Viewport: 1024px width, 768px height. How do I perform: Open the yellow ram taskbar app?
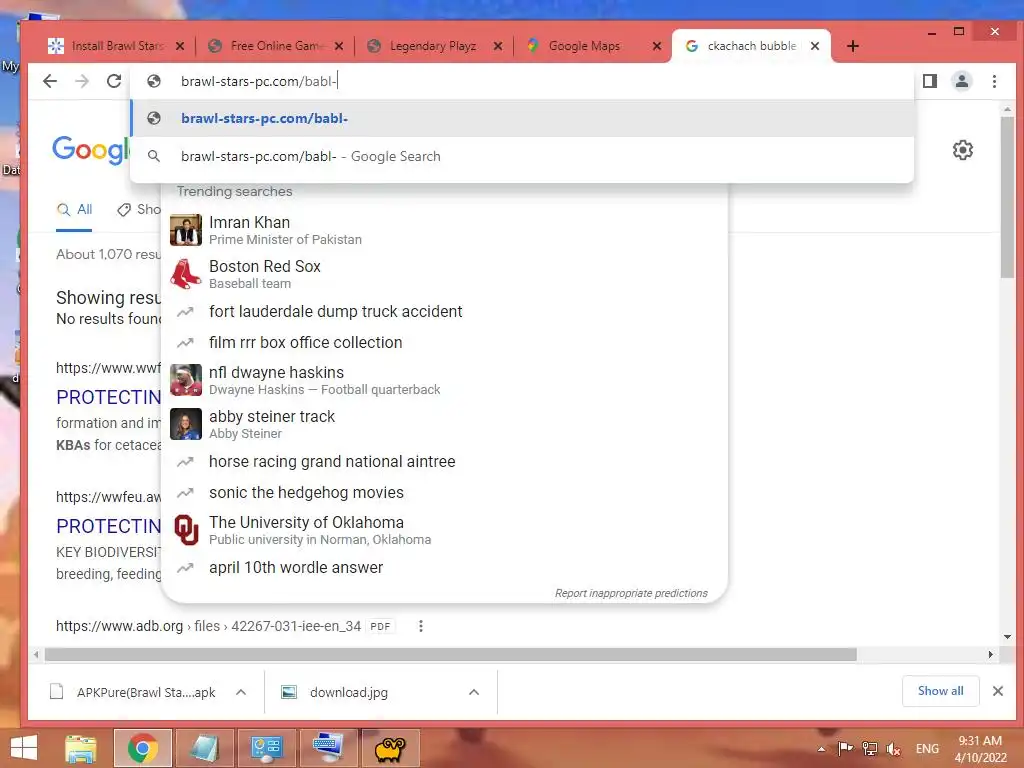[x=390, y=748]
